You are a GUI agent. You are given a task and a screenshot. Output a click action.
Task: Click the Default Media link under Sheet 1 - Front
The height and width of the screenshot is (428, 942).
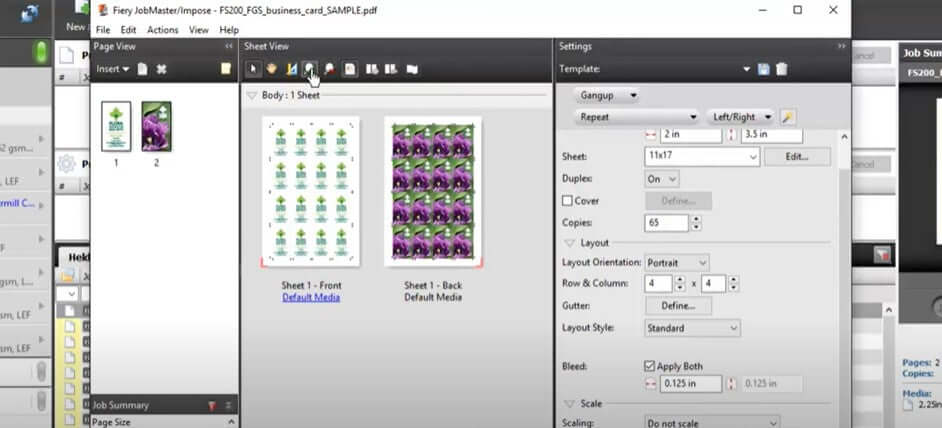pyautogui.click(x=310, y=297)
